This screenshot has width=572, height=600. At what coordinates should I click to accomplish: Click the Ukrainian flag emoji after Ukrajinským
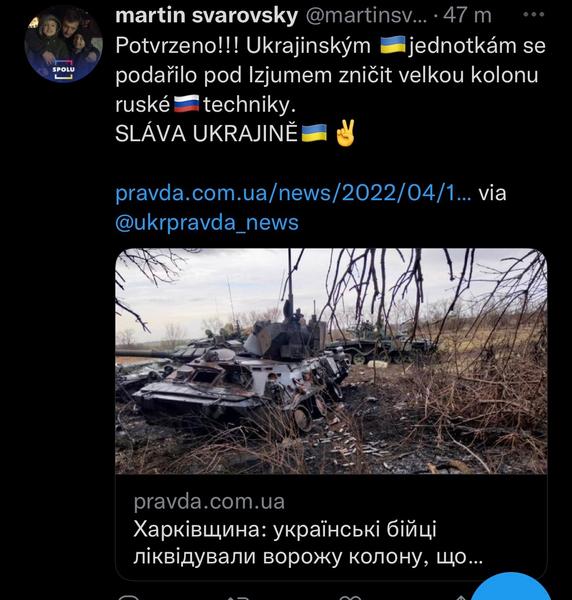coord(393,45)
